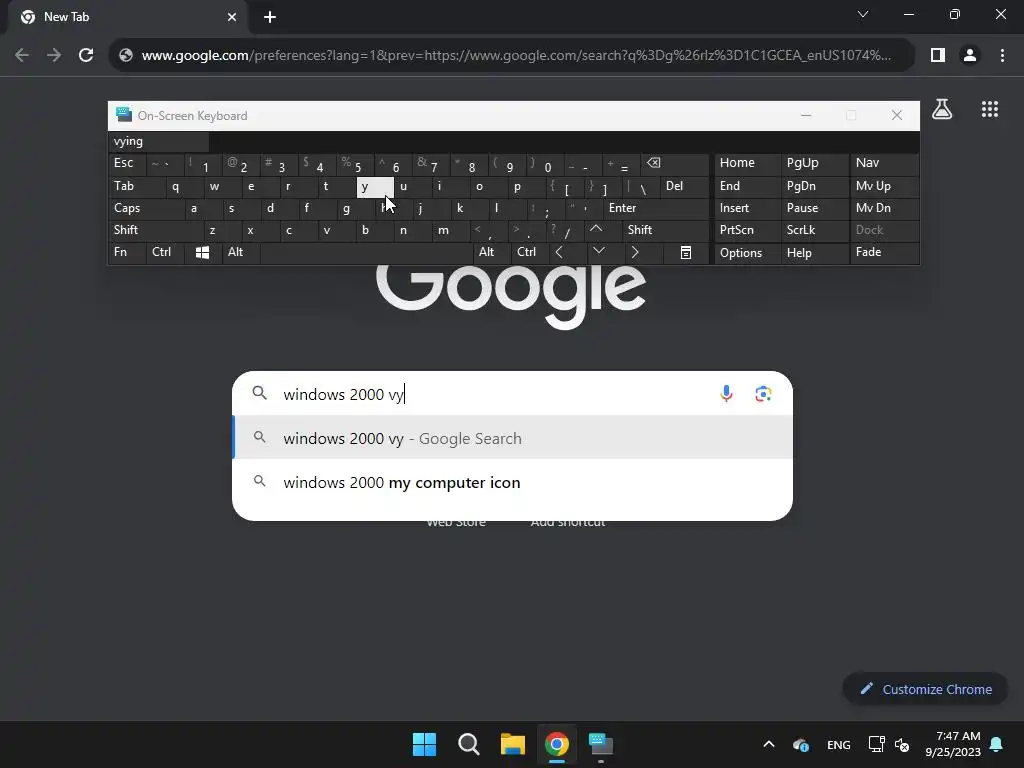Click the spacebar on On-Screen Keyboard
1024x768 pixels.
point(366,253)
